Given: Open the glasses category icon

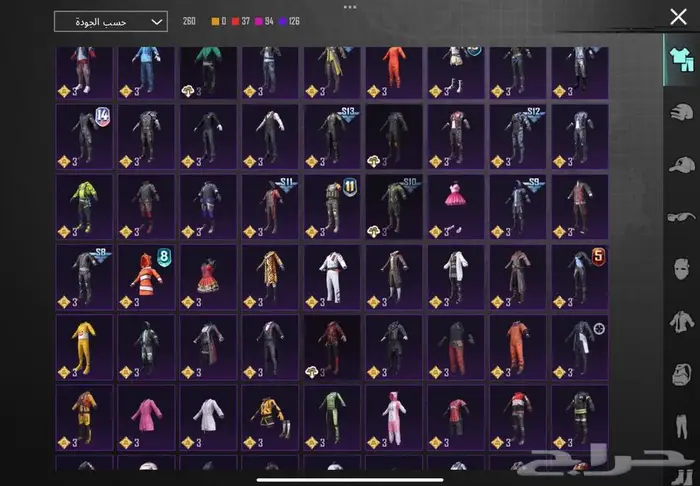Looking at the screenshot, I should tap(679, 216).
